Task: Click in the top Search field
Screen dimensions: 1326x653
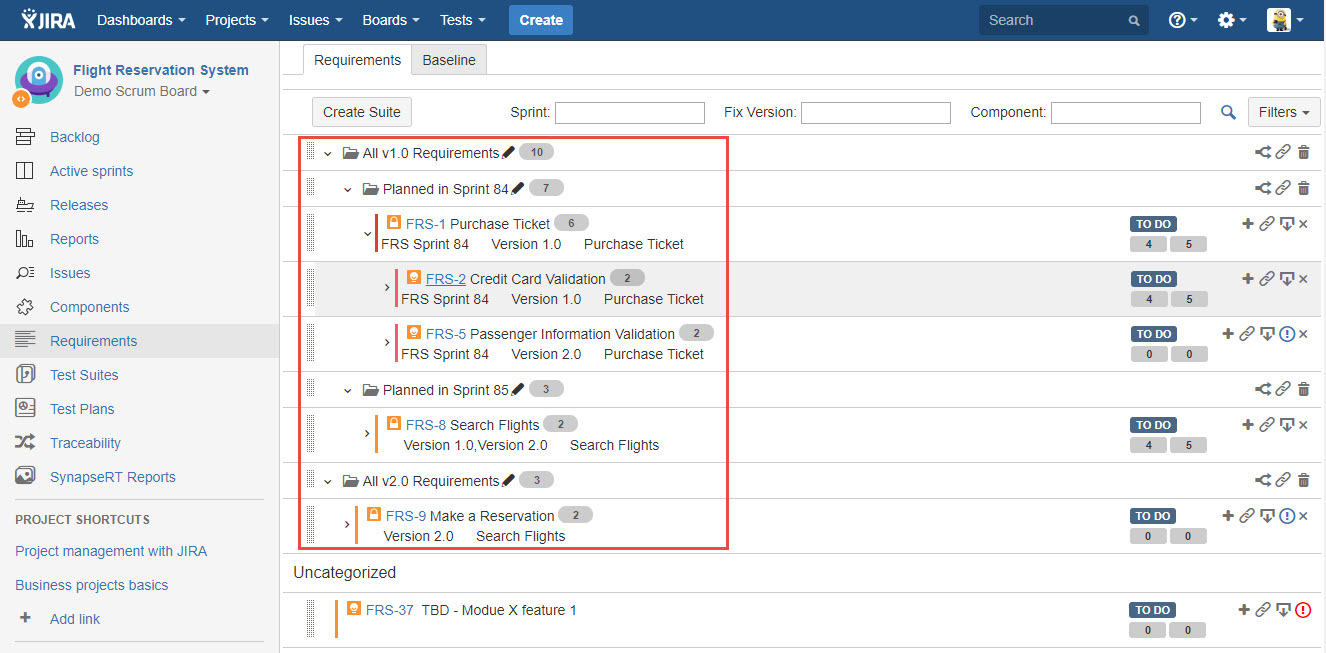Action: pos(1064,20)
